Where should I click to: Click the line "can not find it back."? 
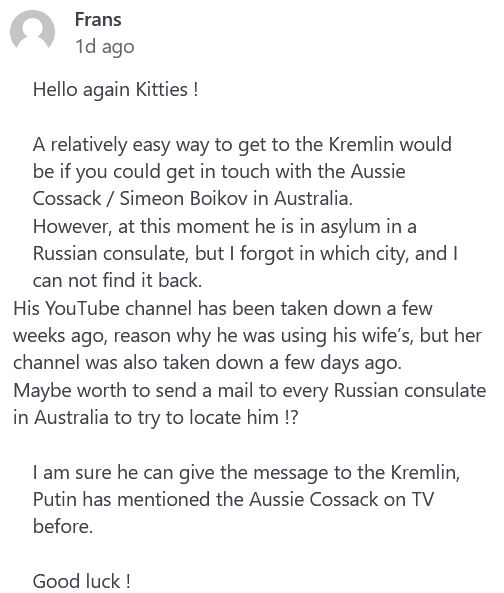[118, 280]
